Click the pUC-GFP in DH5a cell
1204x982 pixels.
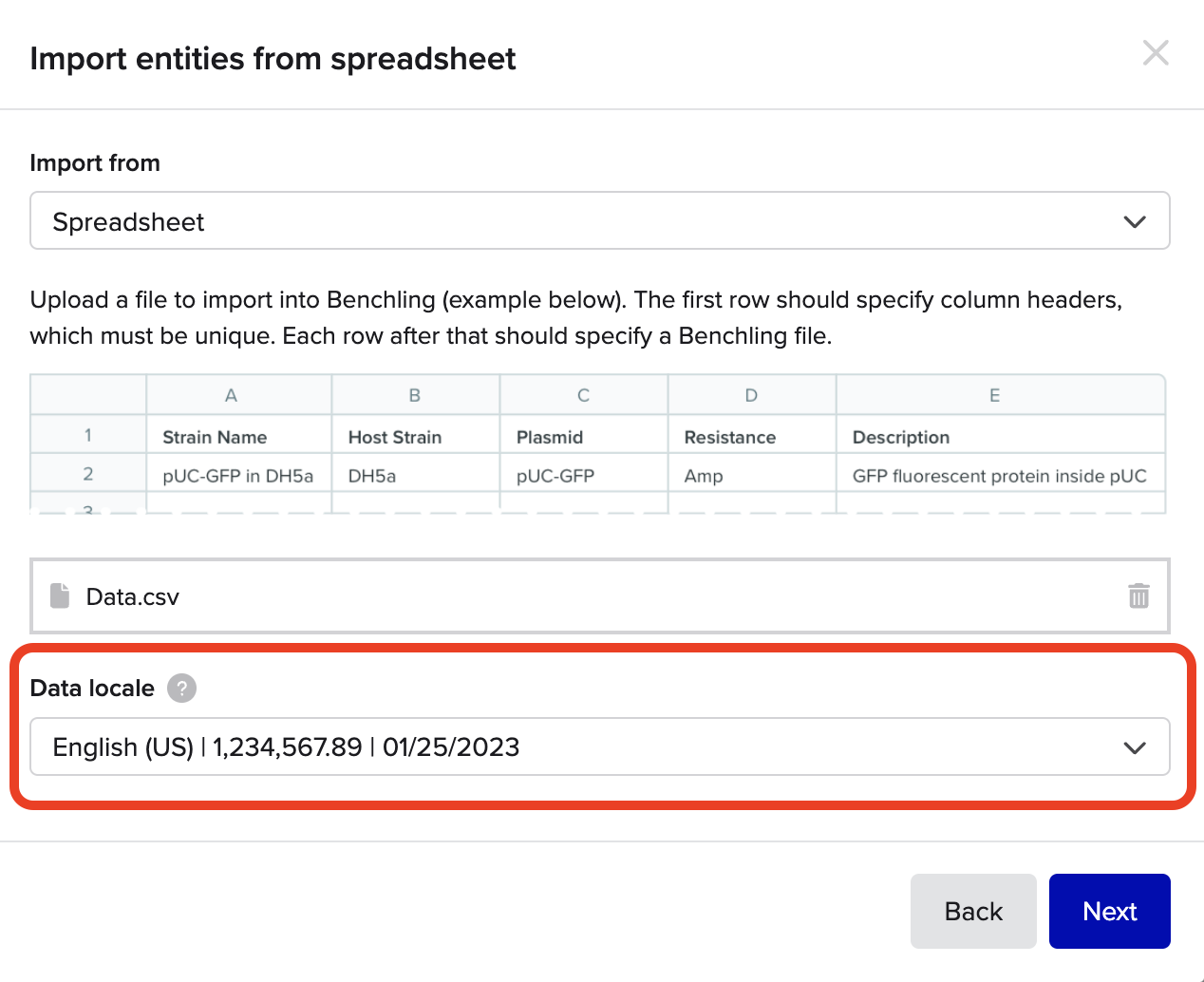point(238,475)
